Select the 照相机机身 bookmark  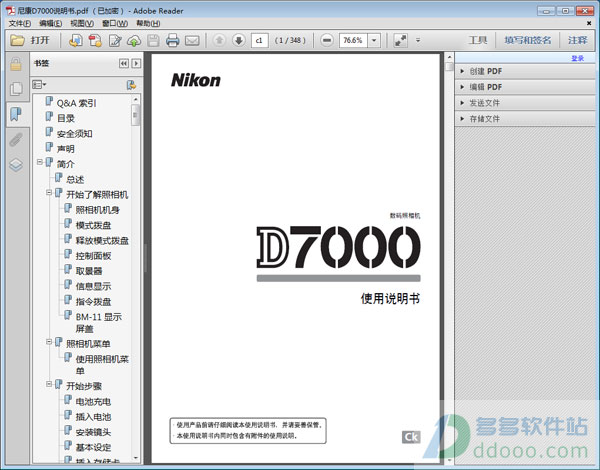(98, 210)
